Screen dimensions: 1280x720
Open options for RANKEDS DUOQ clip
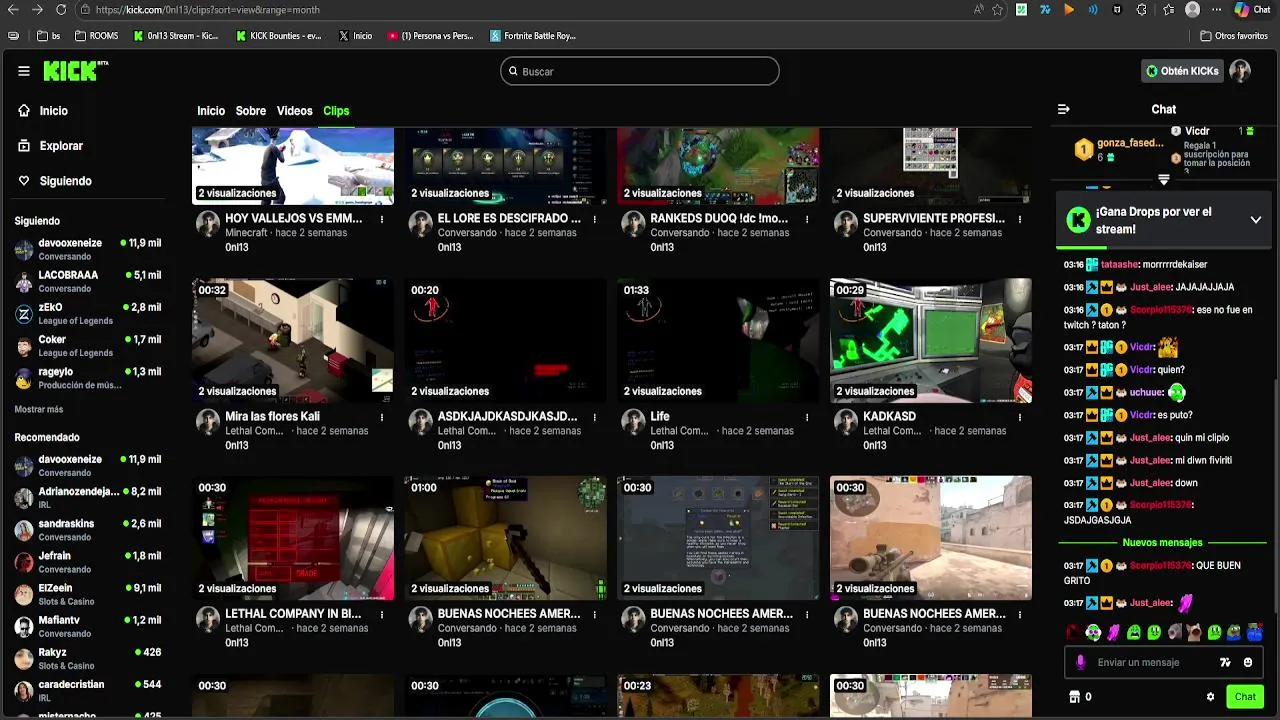[x=807, y=219]
